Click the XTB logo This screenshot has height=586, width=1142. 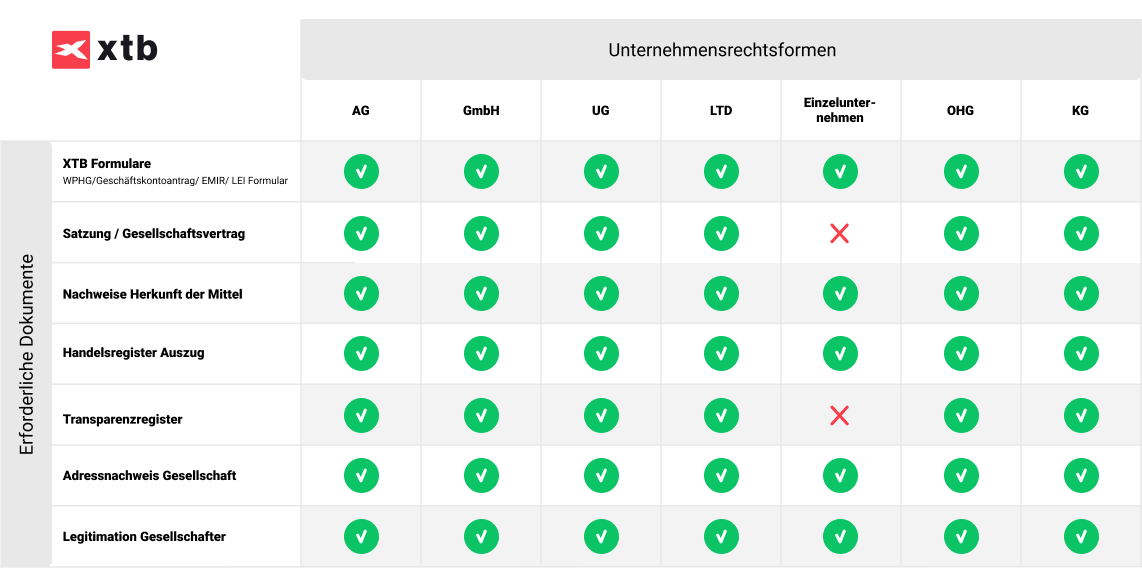pyautogui.click(x=105, y=50)
